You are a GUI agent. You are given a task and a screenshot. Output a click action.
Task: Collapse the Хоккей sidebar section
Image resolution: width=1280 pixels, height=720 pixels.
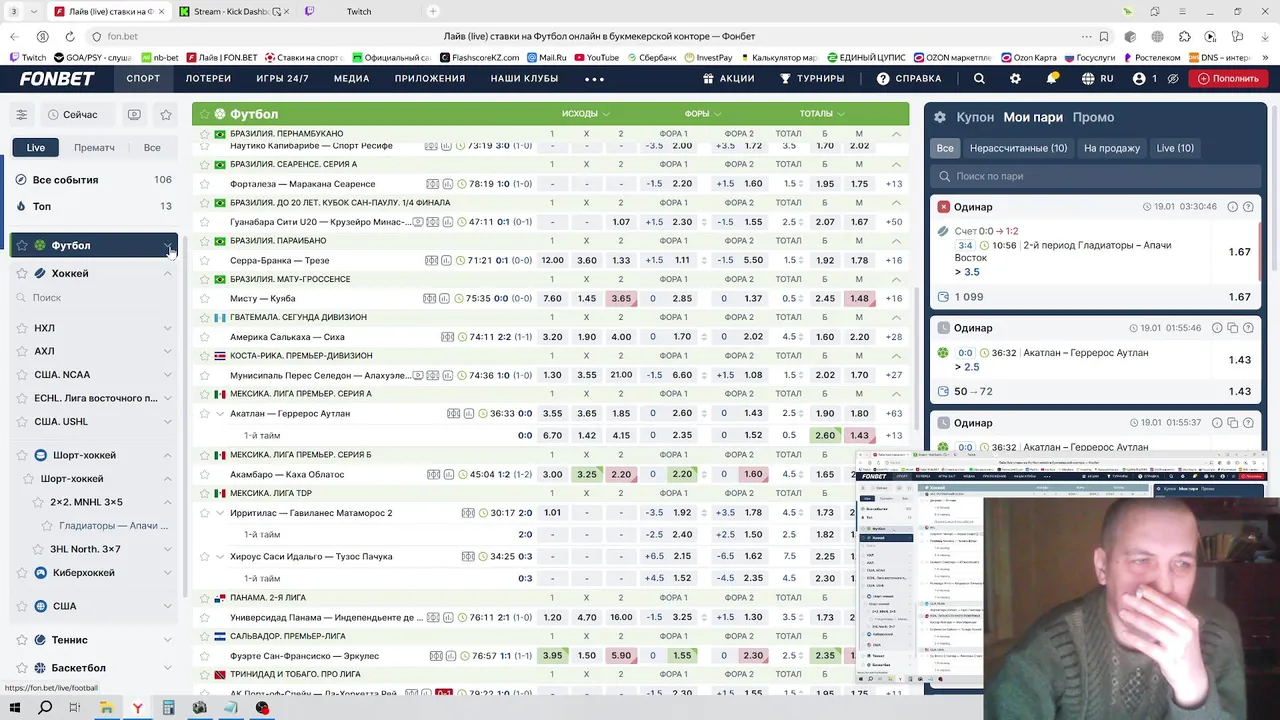[x=167, y=273]
